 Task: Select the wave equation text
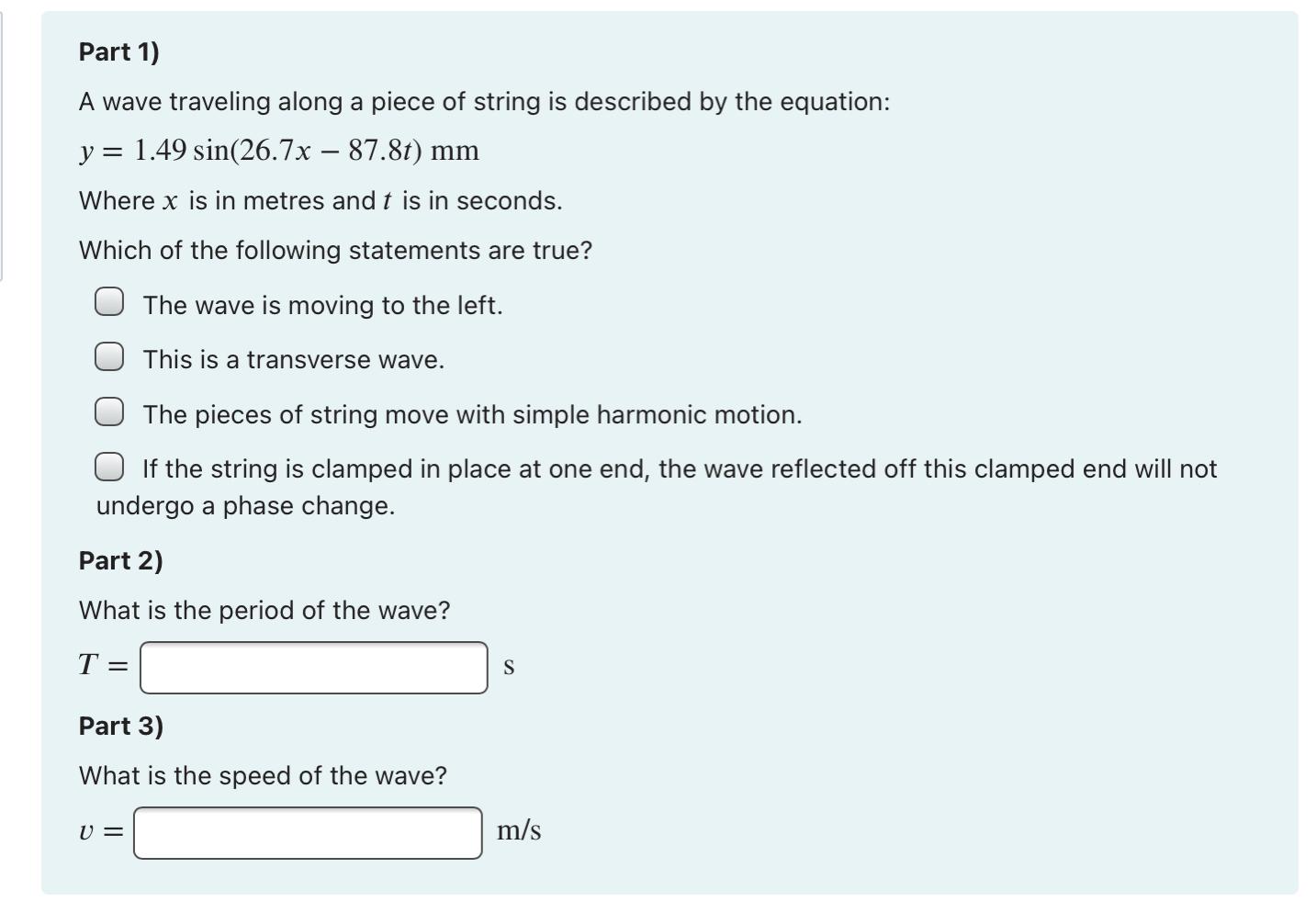pyautogui.click(x=278, y=151)
